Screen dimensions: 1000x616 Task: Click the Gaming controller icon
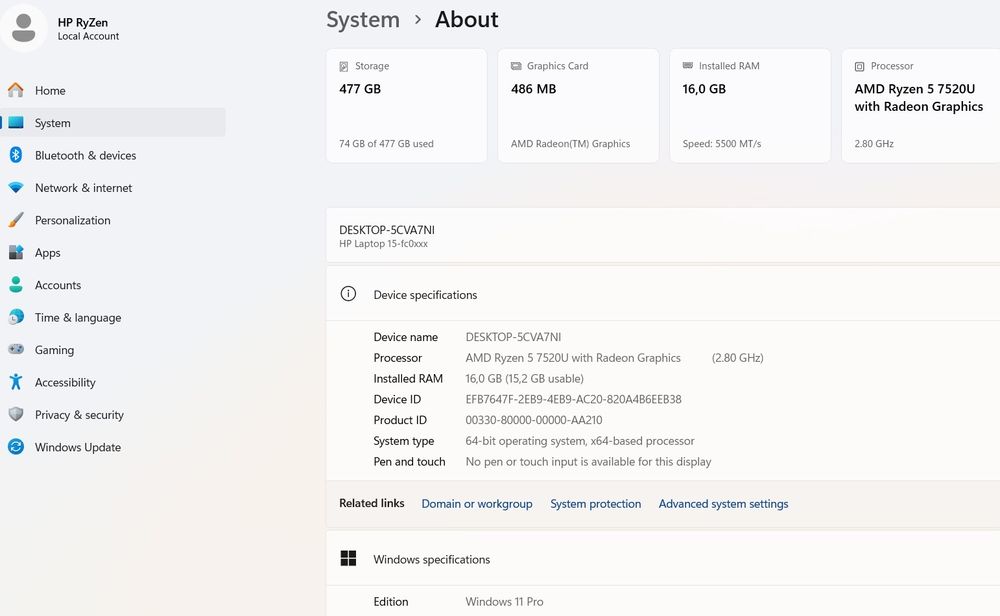coord(16,350)
